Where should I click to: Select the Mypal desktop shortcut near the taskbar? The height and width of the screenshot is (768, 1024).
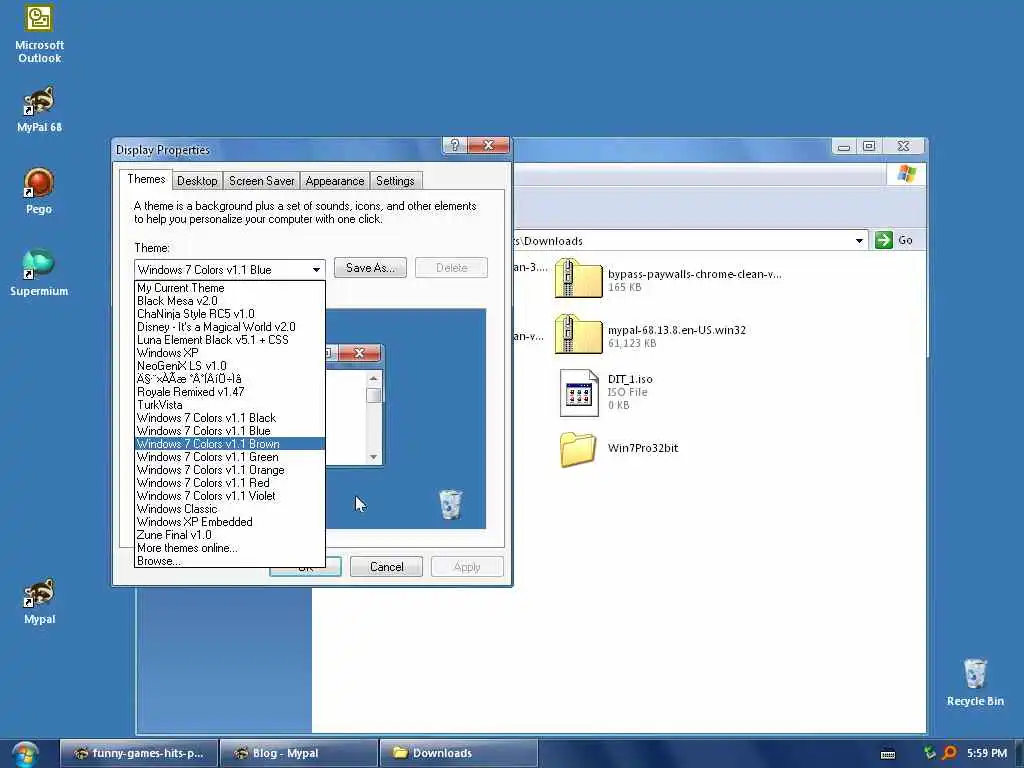coord(39,601)
